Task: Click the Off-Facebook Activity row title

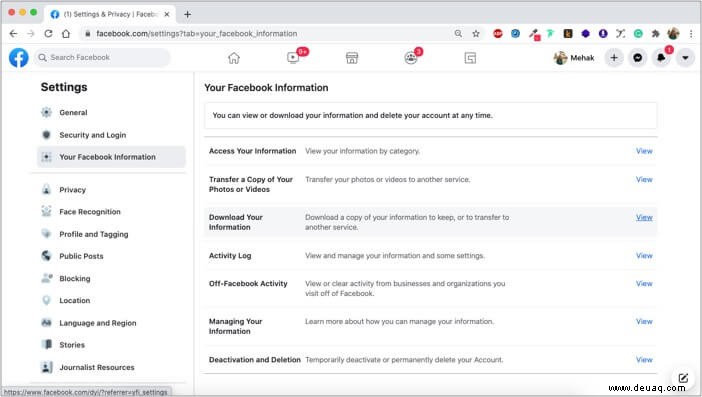Action: click(248, 284)
